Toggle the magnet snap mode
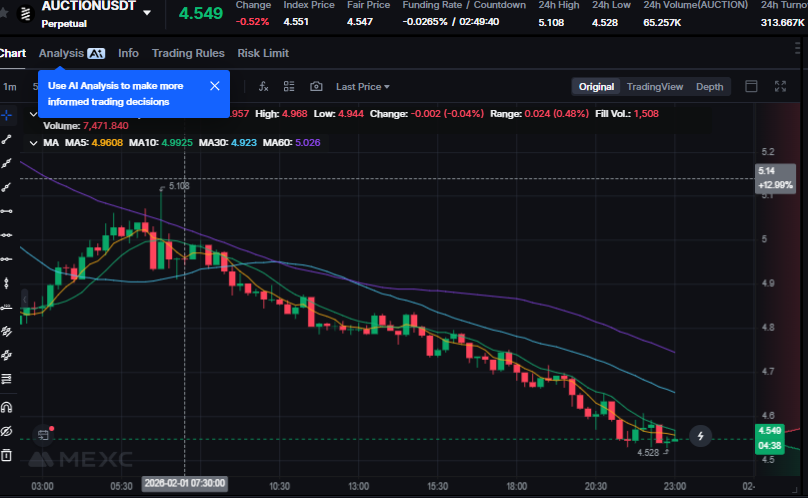The height and width of the screenshot is (498, 808). (7, 408)
